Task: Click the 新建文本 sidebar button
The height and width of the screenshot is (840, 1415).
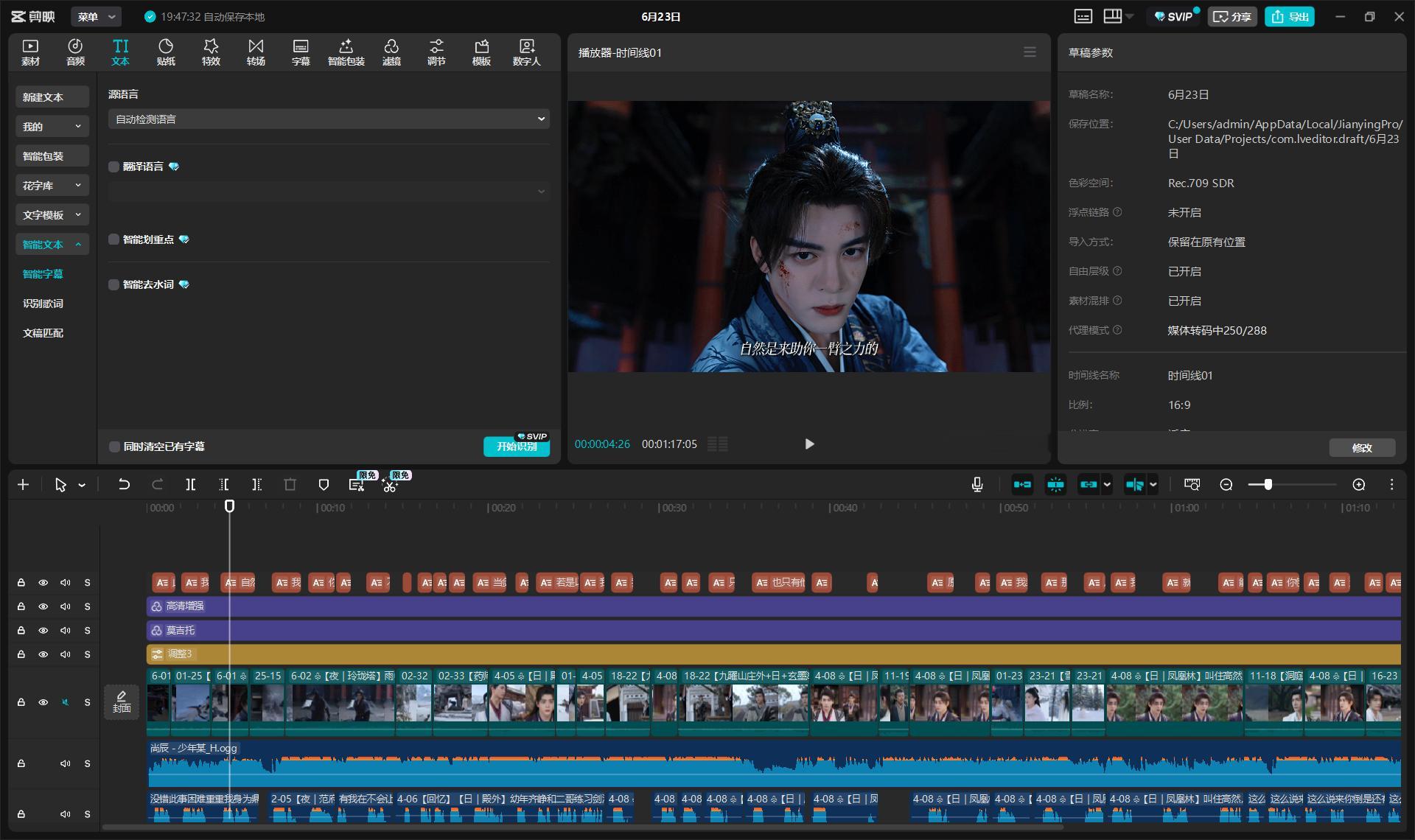Action: pos(52,97)
